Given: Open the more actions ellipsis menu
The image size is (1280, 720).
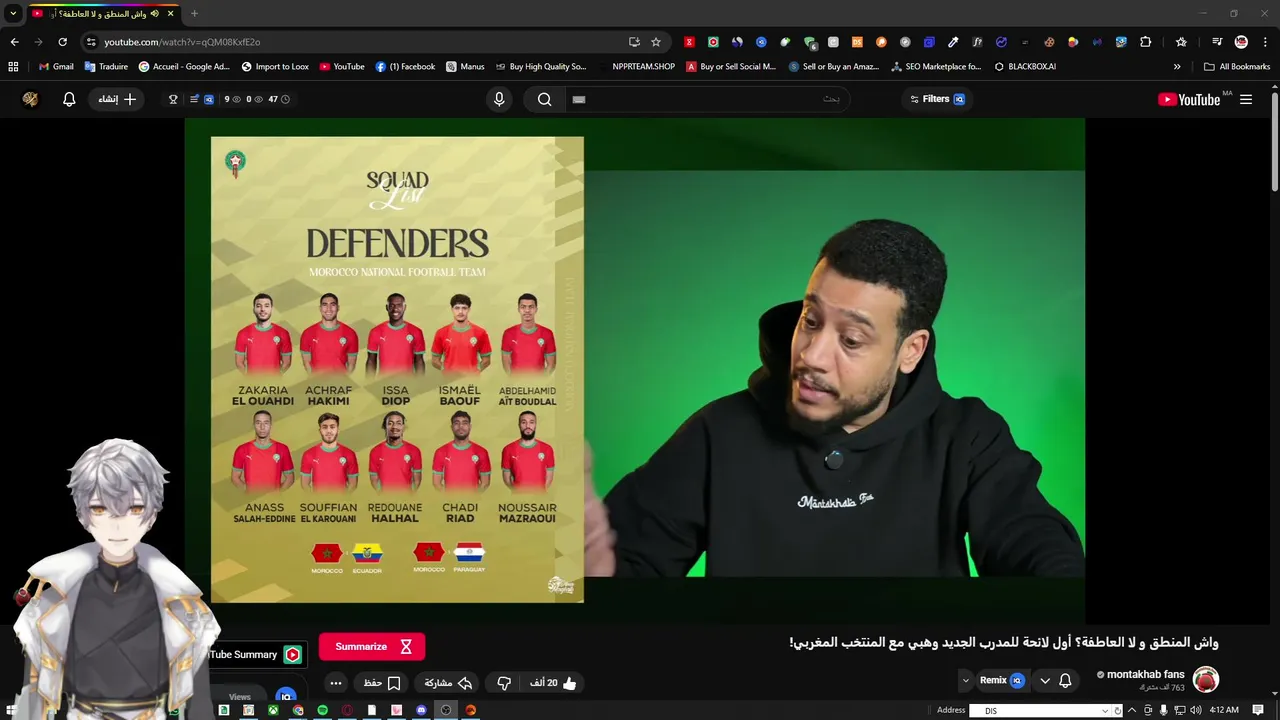Looking at the screenshot, I should coord(336,683).
